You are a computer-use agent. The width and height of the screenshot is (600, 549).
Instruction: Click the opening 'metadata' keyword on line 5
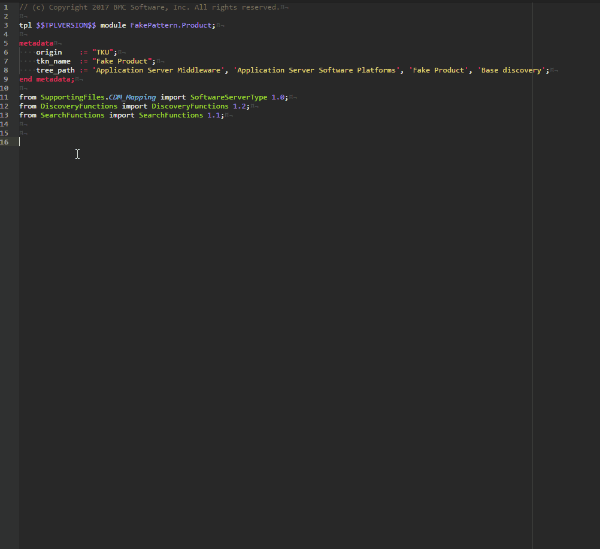click(36, 43)
